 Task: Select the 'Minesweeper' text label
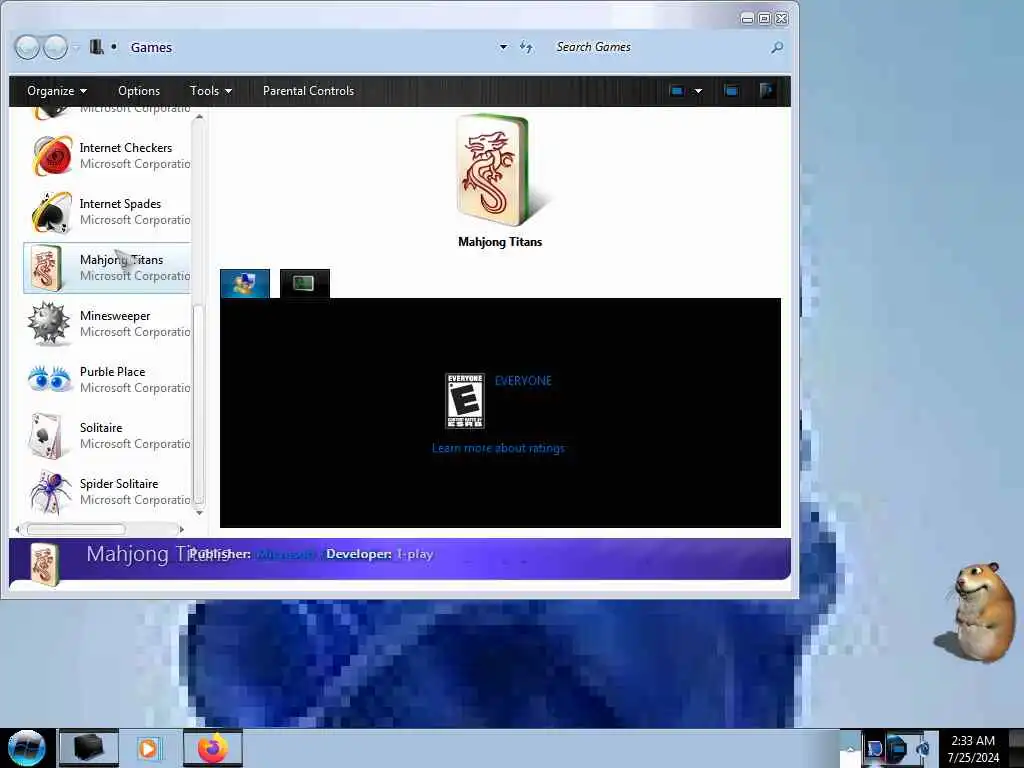[x=115, y=315]
